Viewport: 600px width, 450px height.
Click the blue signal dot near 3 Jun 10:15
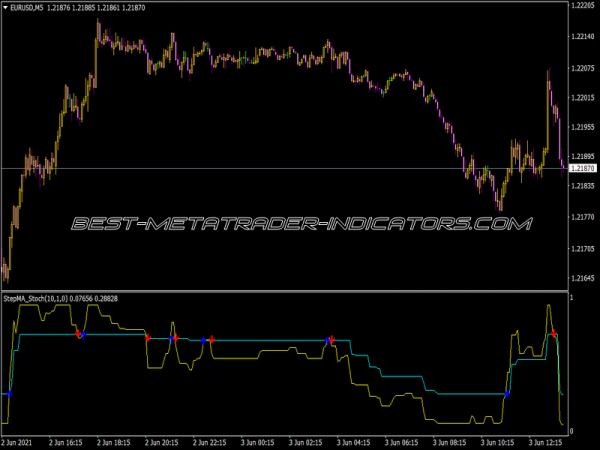(x=507, y=394)
